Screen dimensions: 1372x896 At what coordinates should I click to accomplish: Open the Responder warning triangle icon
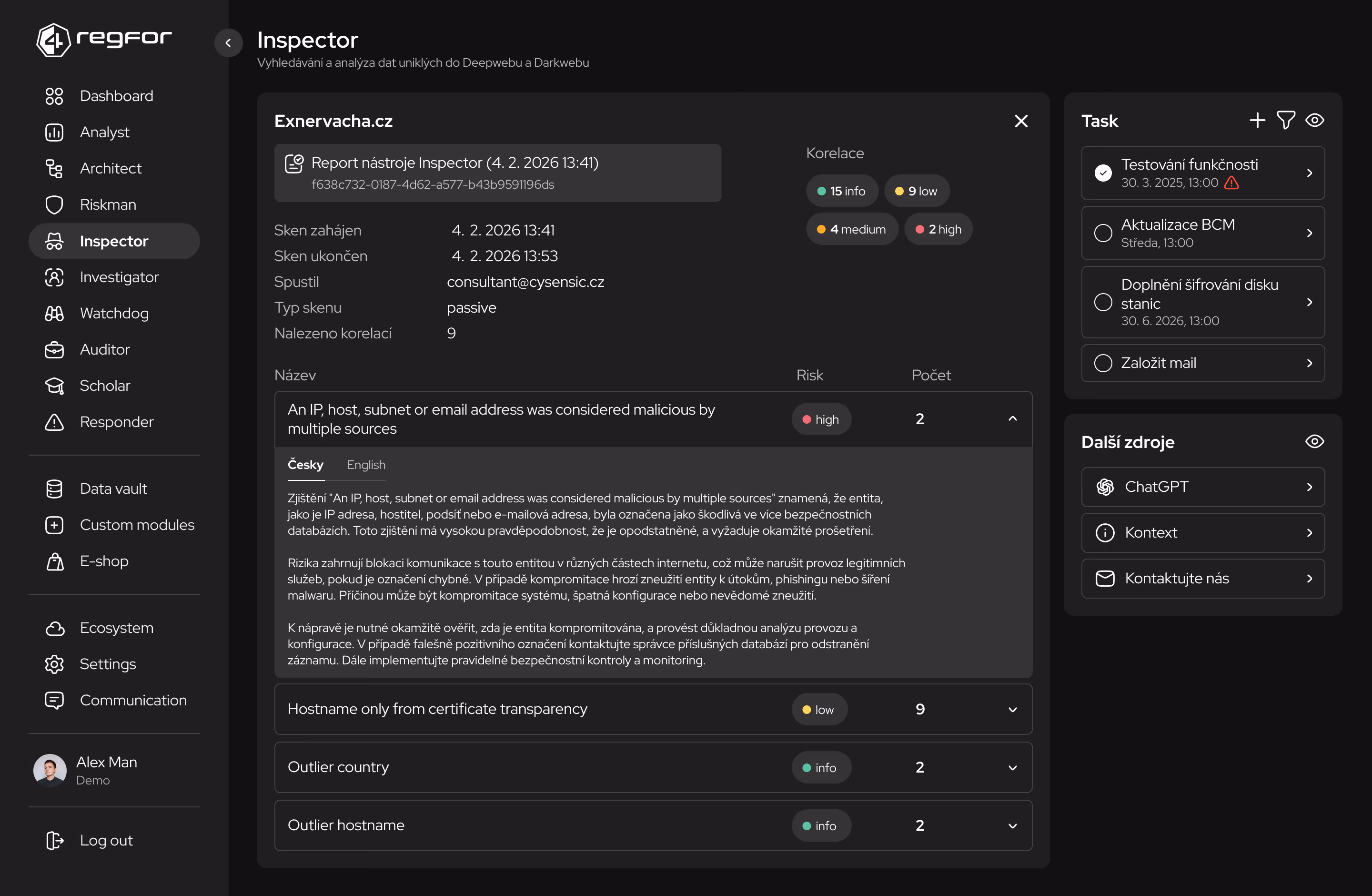(54, 422)
